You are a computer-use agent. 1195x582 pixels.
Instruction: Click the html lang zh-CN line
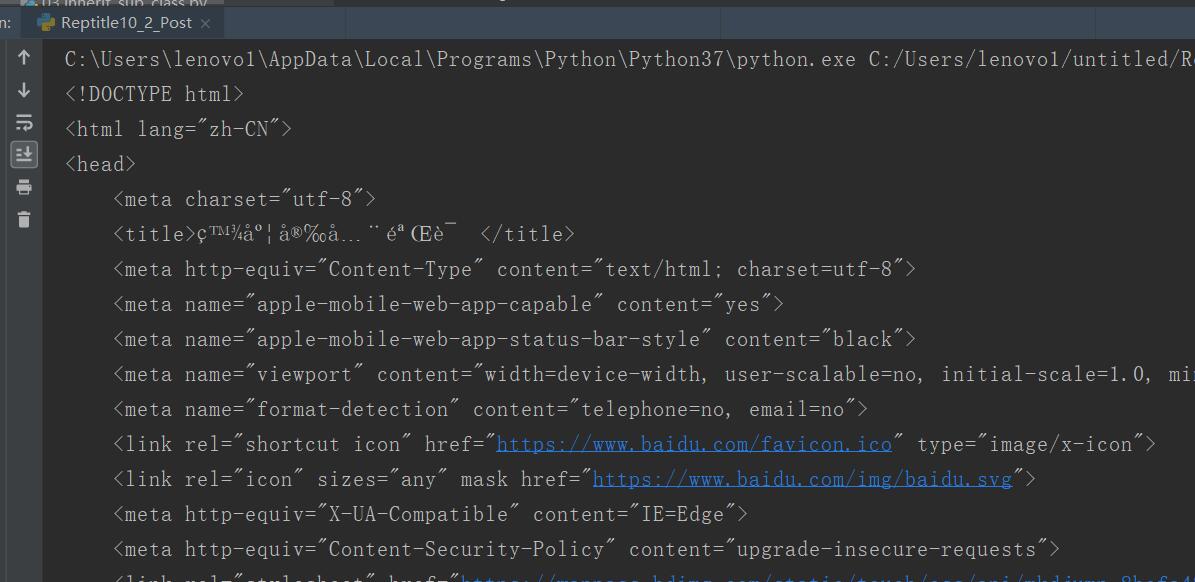click(x=178, y=129)
